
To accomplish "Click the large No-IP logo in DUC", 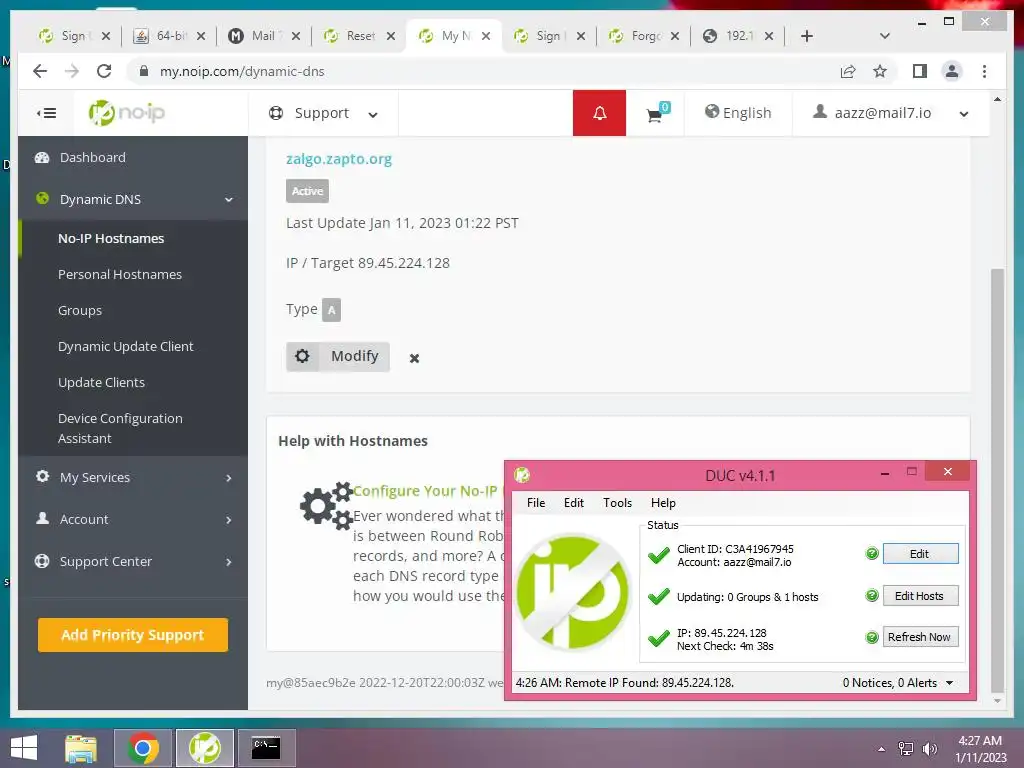I will (x=572, y=592).
